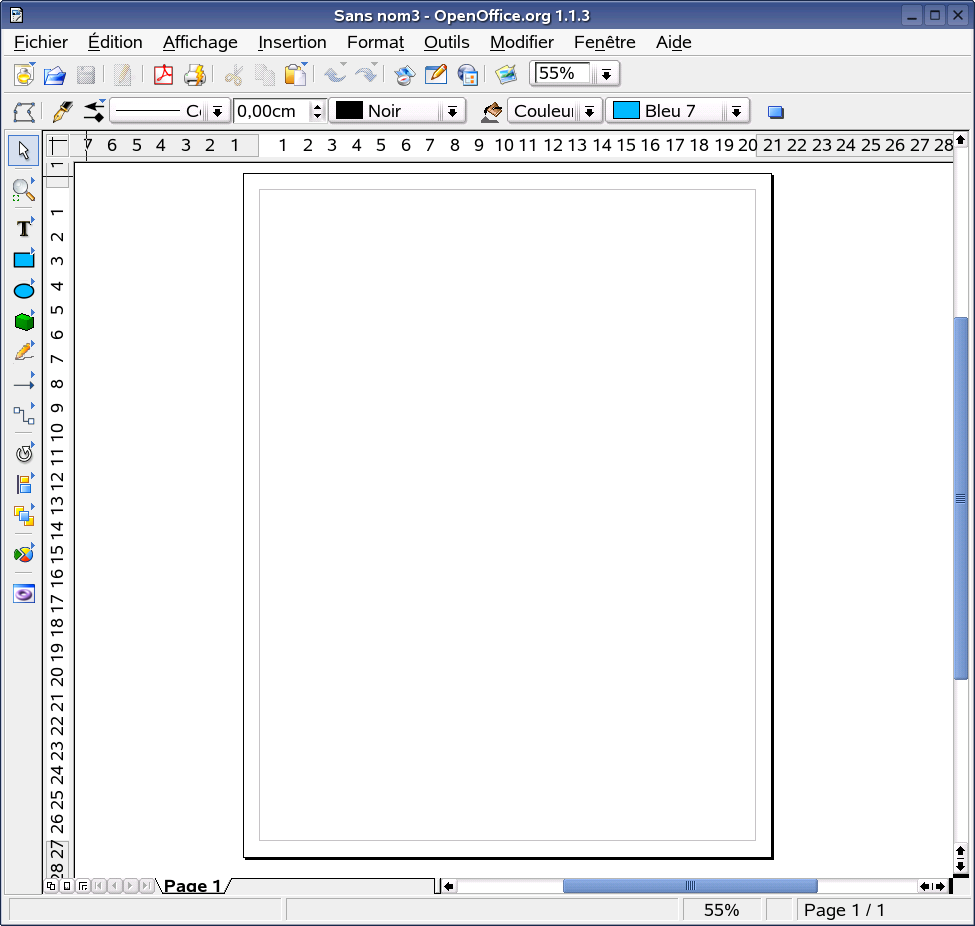The width and height of the screenshot is (975, 926).
Task: Open the Insertion menu
Action: (x=292, y=42)
